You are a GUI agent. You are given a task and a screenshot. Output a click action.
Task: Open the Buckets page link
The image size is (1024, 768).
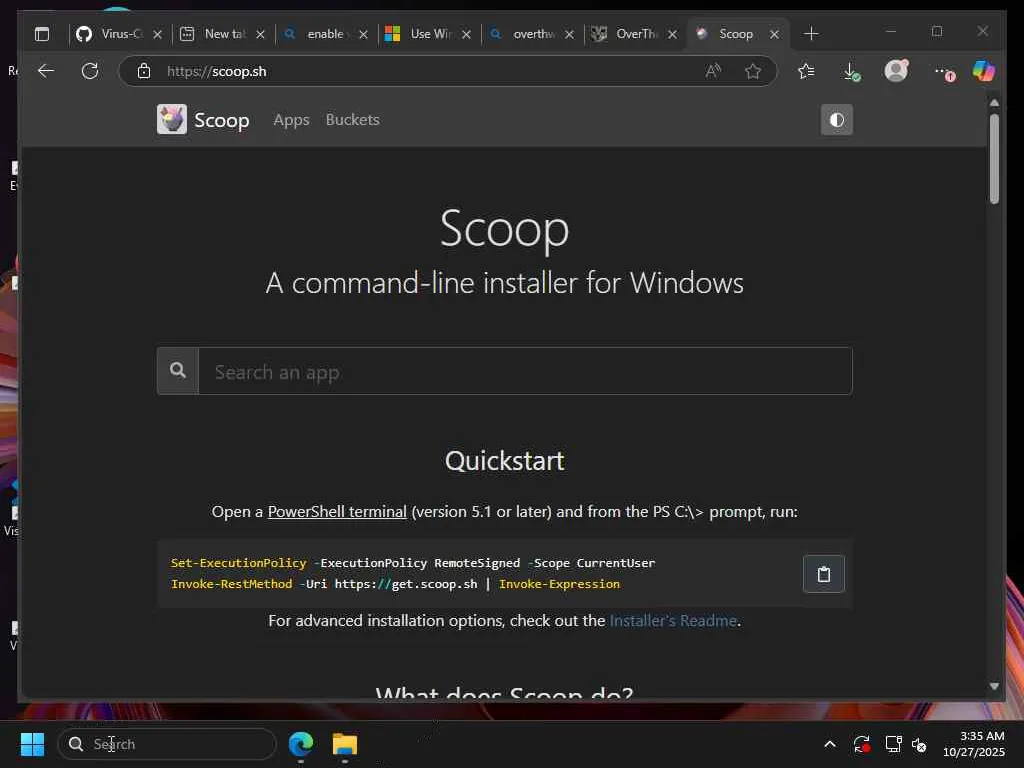pos(353,120)
